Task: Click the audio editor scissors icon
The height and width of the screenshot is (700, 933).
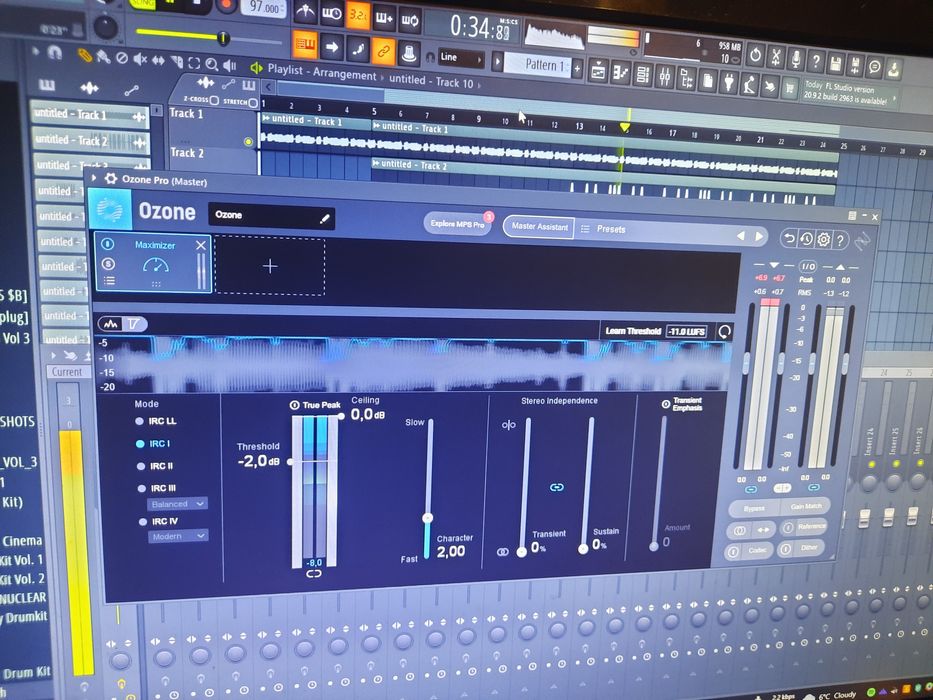Action: tap(776, 58)
